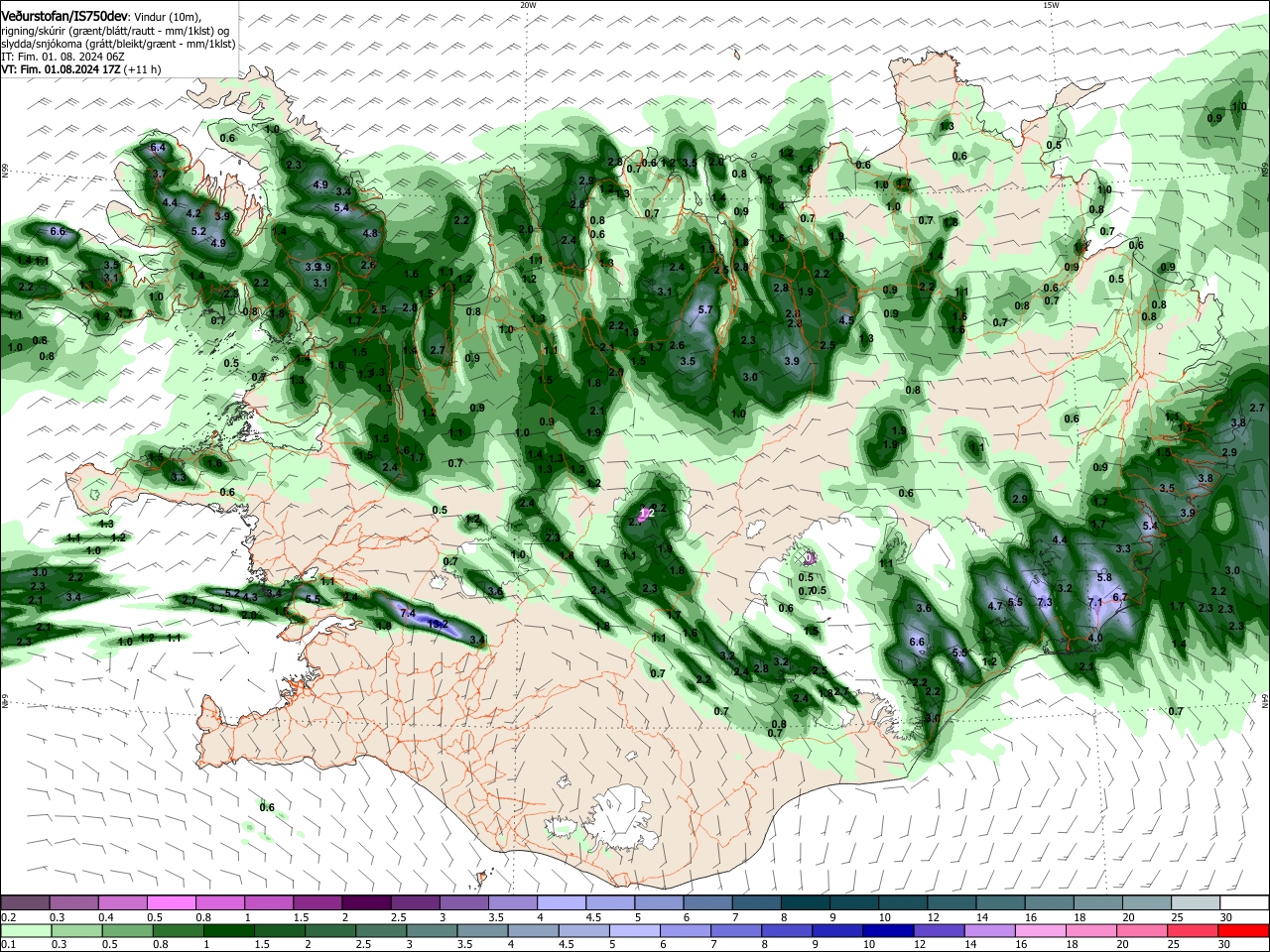Select the 3.7 value below 6.4
This screenshot has height=952, width=1270.
coord(160,175)
